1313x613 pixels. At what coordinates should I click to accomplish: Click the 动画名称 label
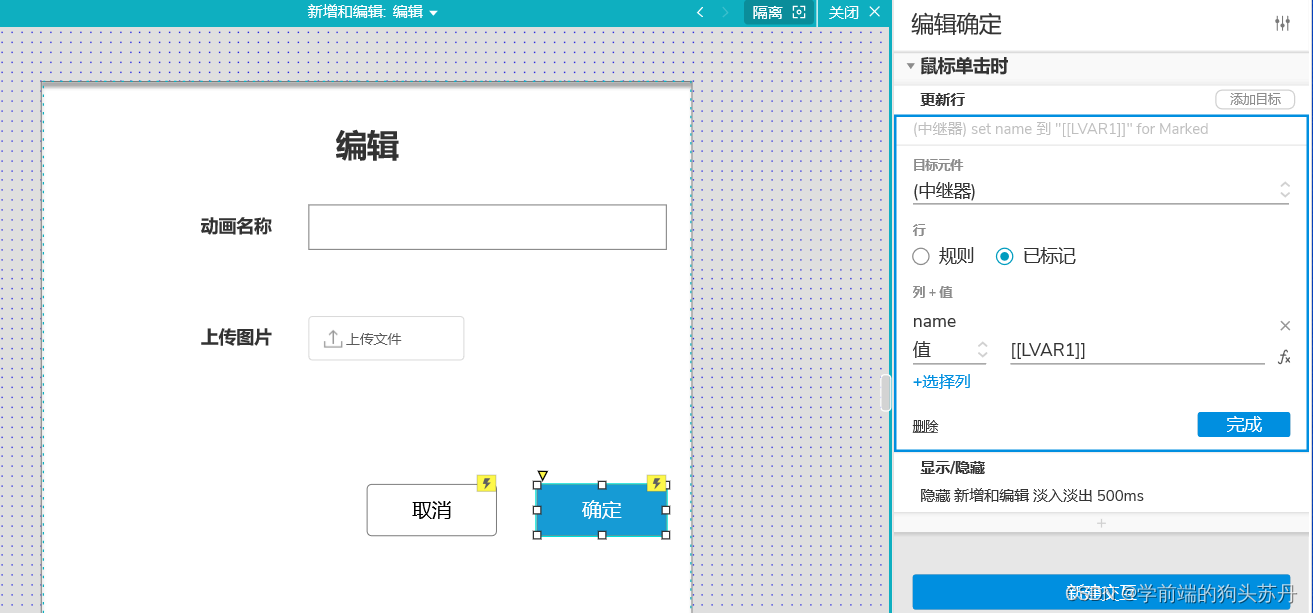[236, 226]
